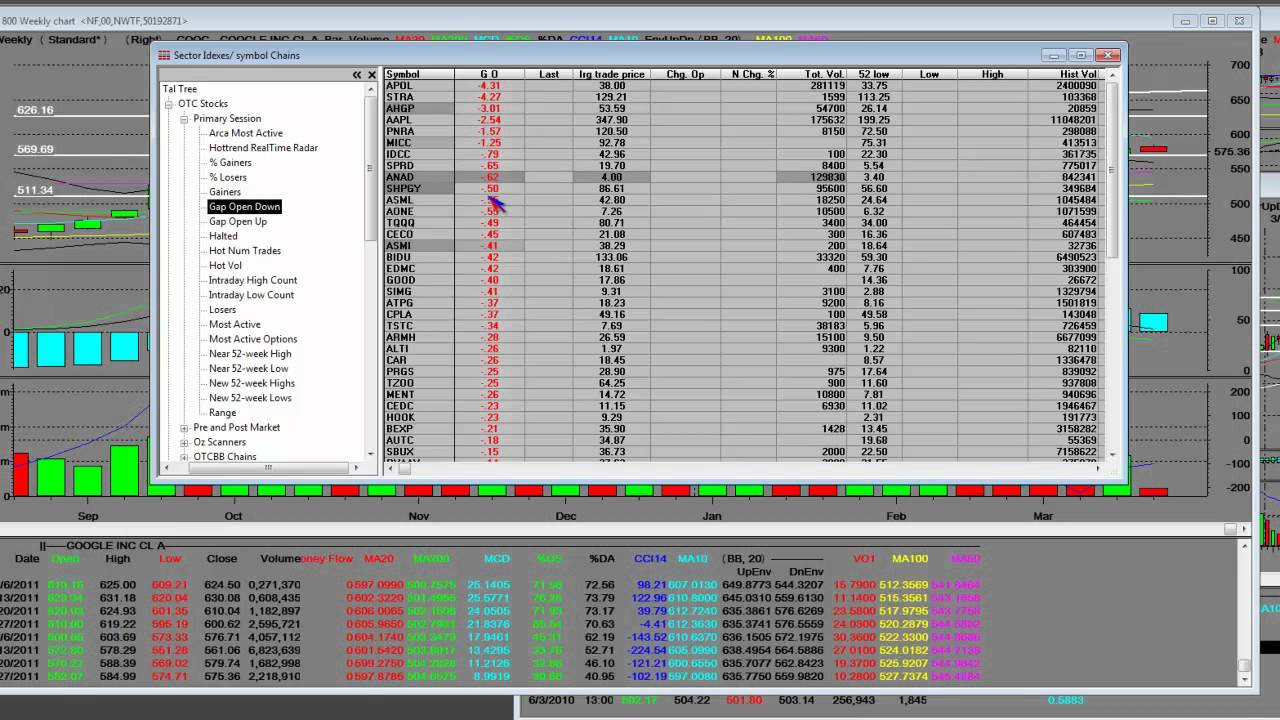The width and height of the screenshot is (1280, 720).
Task: Click the tree pane vertical scrollbar thumb
Action: point(371,167)
